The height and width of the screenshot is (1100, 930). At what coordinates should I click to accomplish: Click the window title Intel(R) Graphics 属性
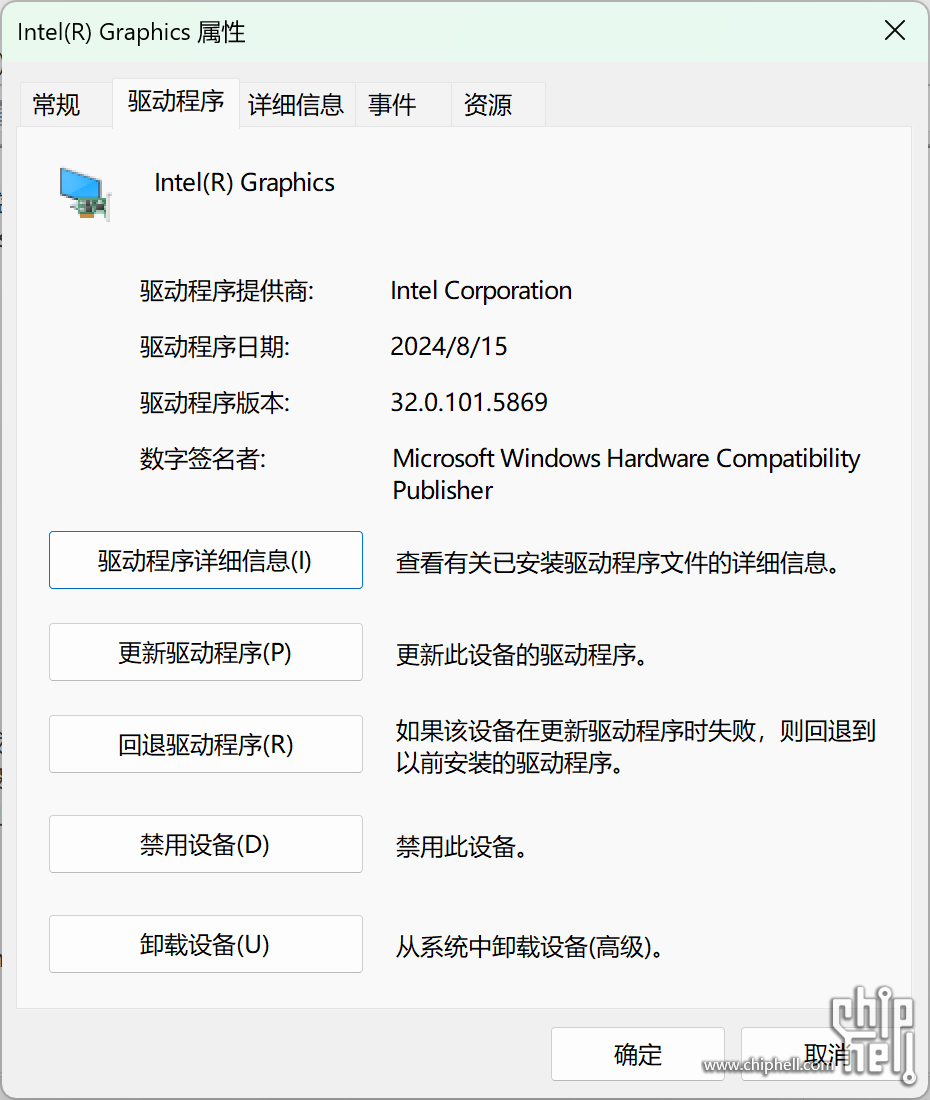click(131, 32)
